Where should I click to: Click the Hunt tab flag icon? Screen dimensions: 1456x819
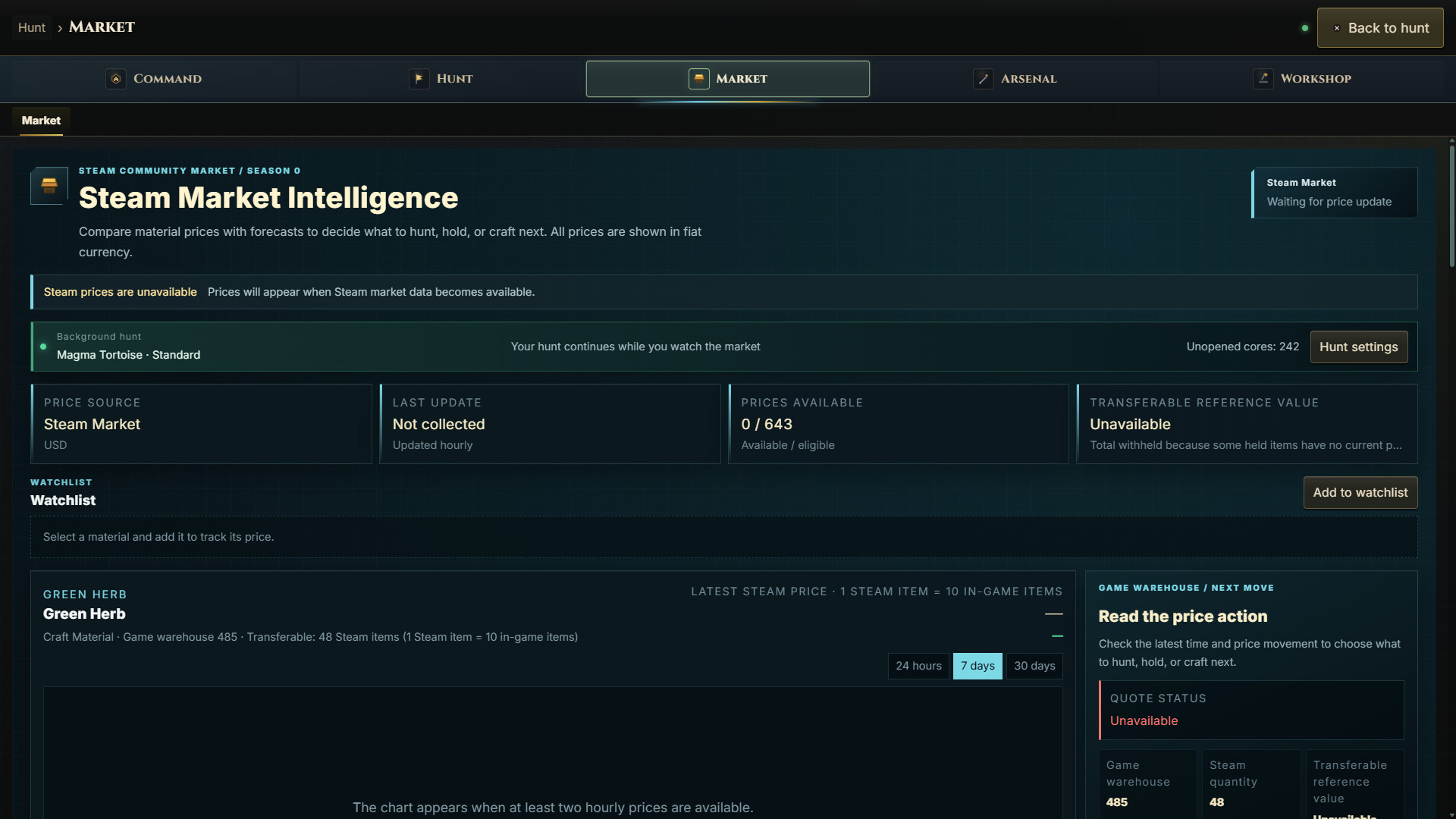pos(419,79)
